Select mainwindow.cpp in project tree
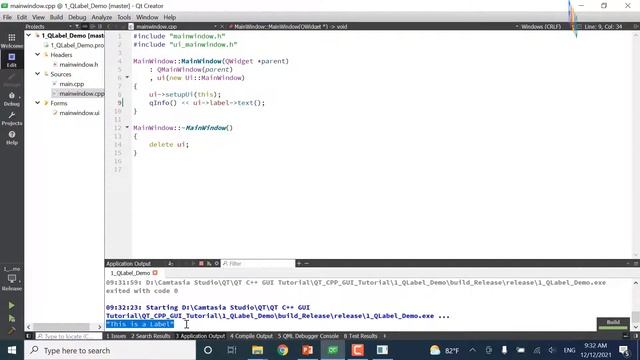 (82, 93)
